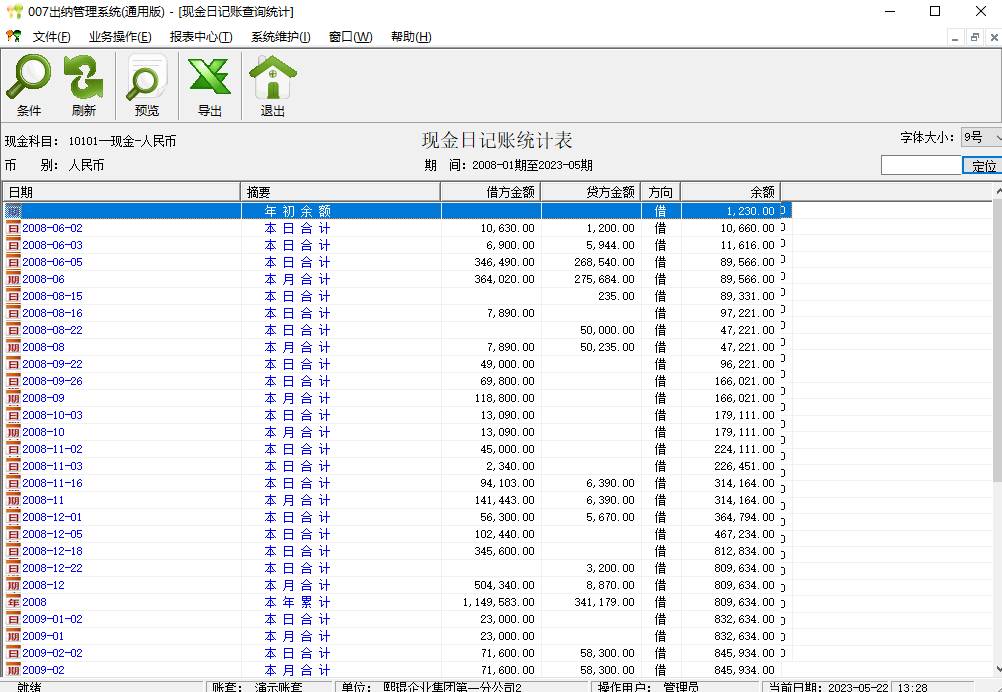The height and width of the screenshot is (692, 1002).
Task: Select the 2008-06-03 date link
Action: [x=52, y=245]
